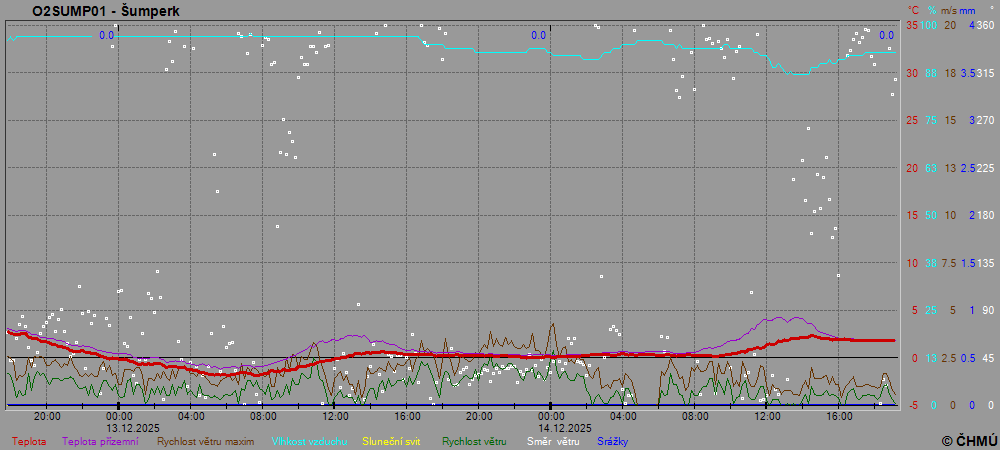The height and width of the screenshot is (450, 1000).
Task: Click the red 35 temperature axis value
Action: tap(911, 25)
